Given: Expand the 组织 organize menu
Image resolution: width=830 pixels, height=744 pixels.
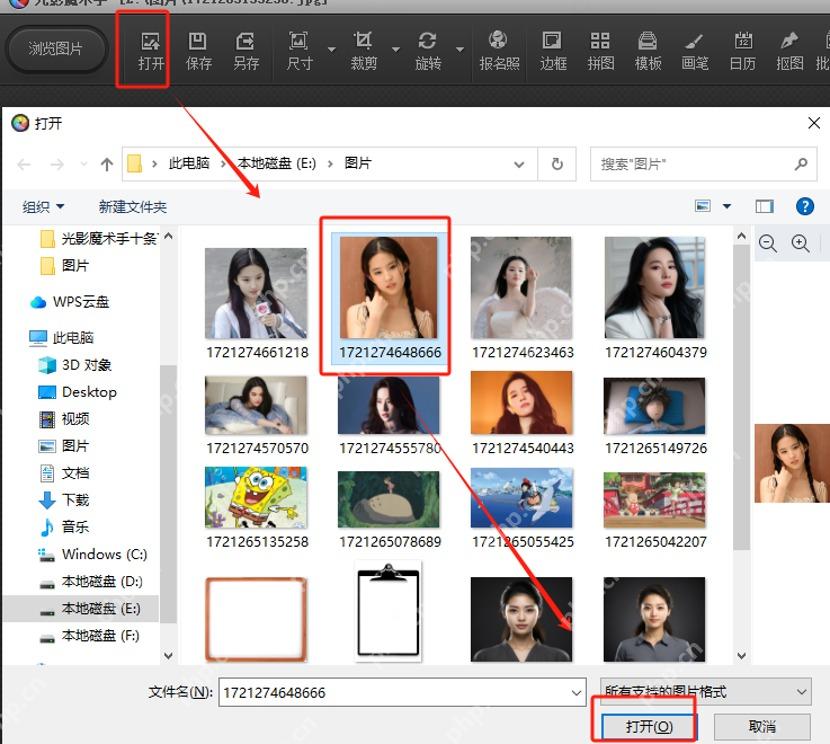Looking at the screenshot, I should pos(43,206).
